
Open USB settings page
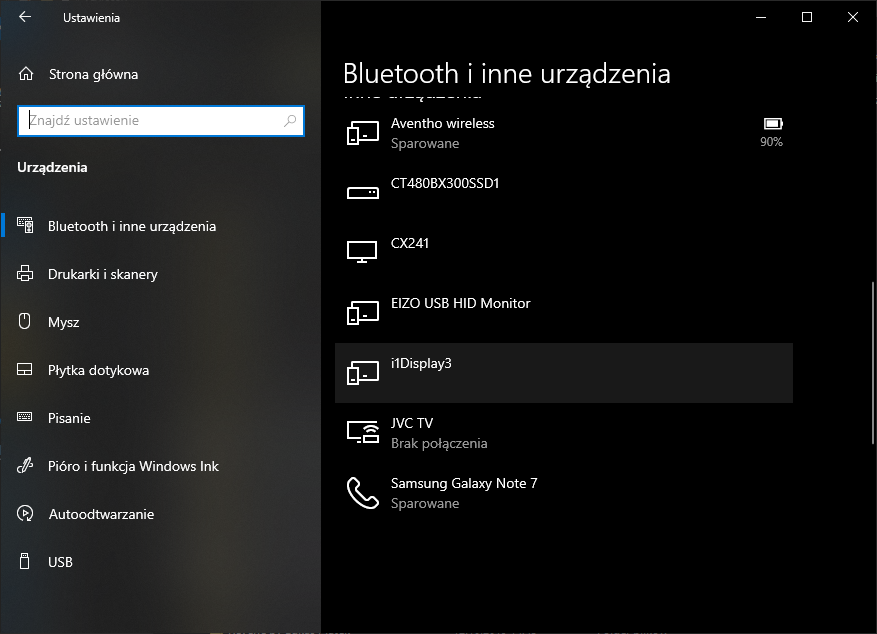click(60, 562)
